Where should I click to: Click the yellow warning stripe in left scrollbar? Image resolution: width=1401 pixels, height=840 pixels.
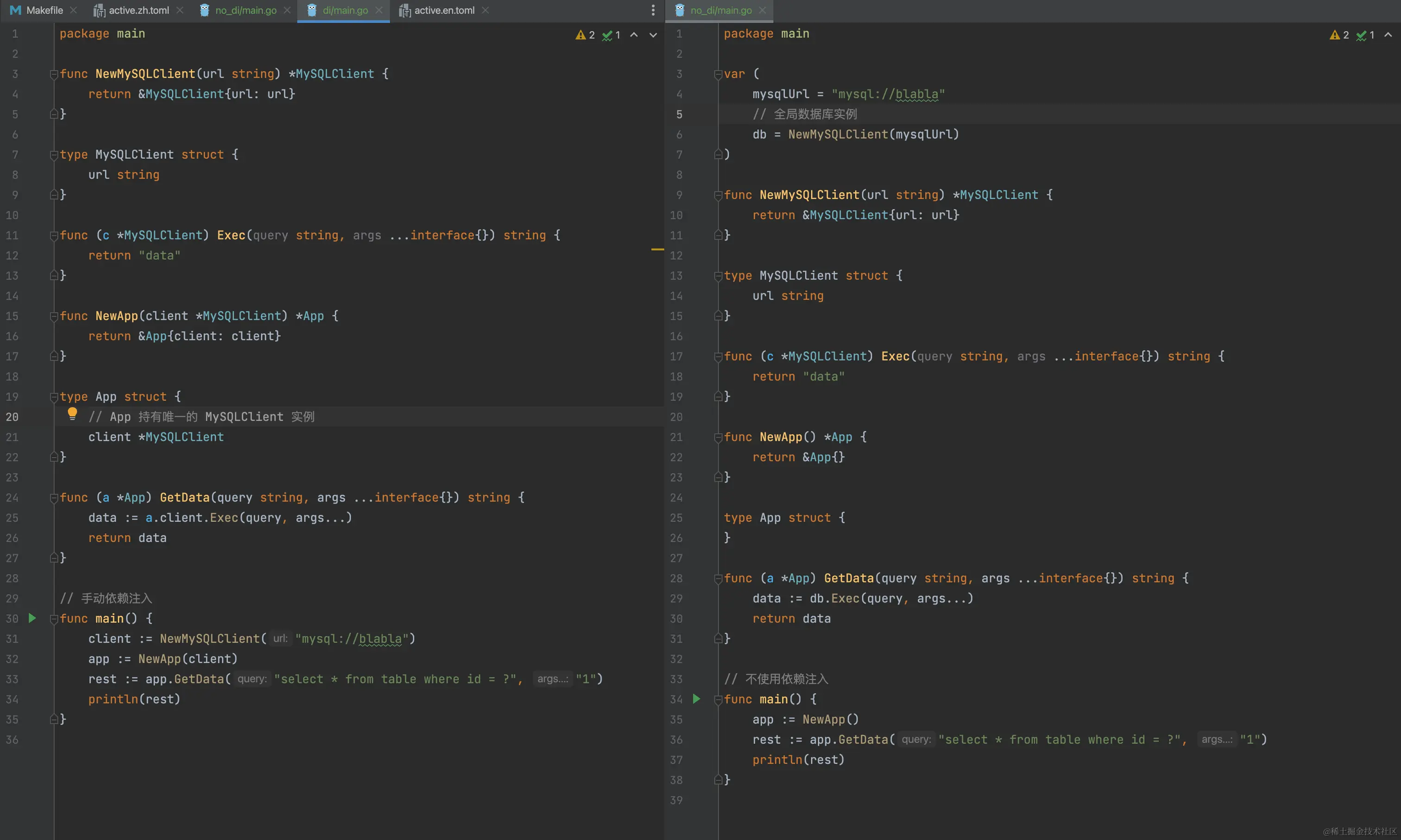point(657,249)
